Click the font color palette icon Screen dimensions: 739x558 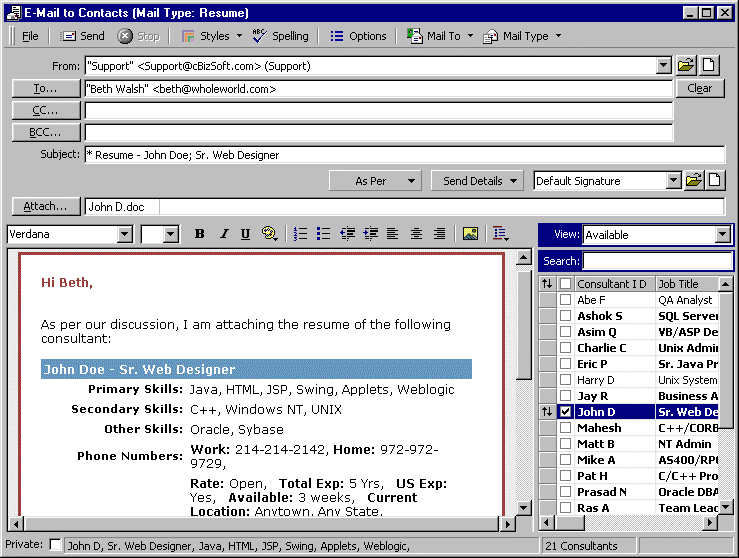click(270, 233)
